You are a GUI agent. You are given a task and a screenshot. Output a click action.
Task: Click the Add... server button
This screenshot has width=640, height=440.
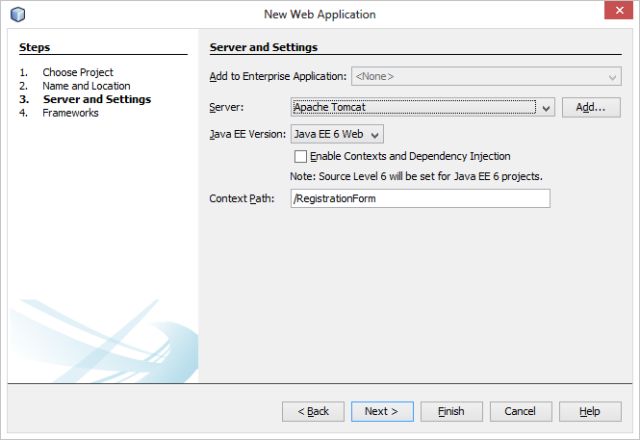(x=591, y=107)
